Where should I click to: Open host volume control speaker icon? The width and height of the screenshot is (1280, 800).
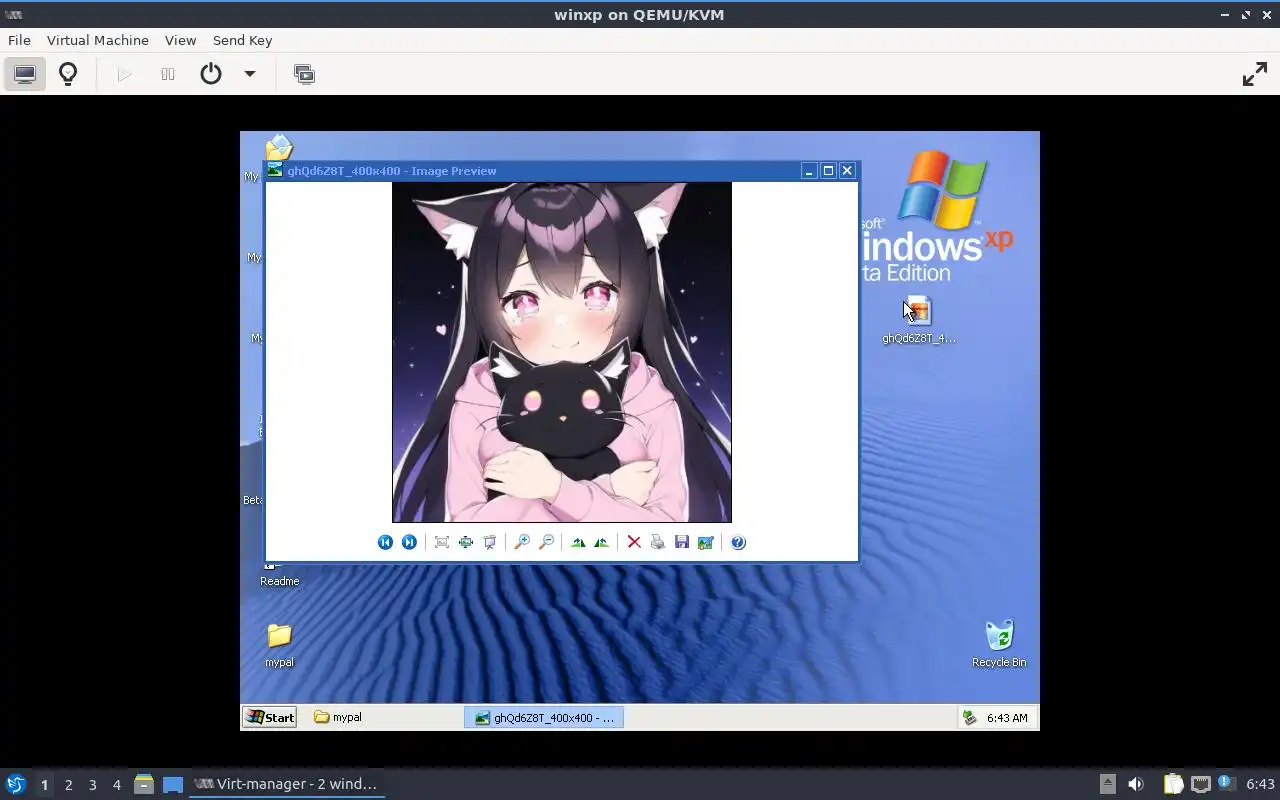[x=1136, y=784]
